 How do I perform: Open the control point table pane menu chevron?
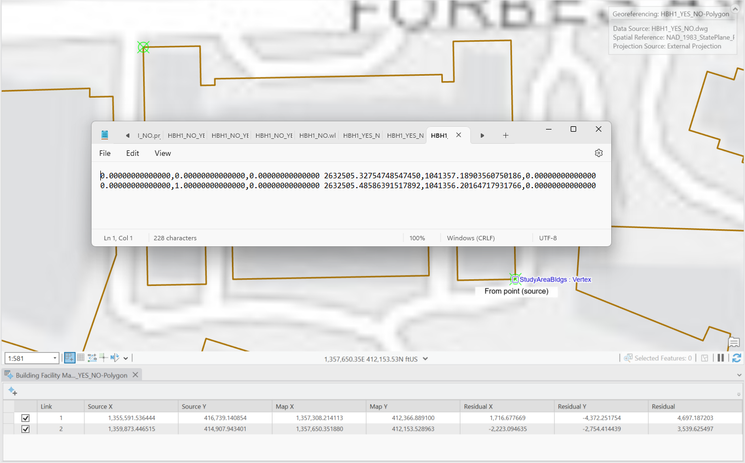739,376
